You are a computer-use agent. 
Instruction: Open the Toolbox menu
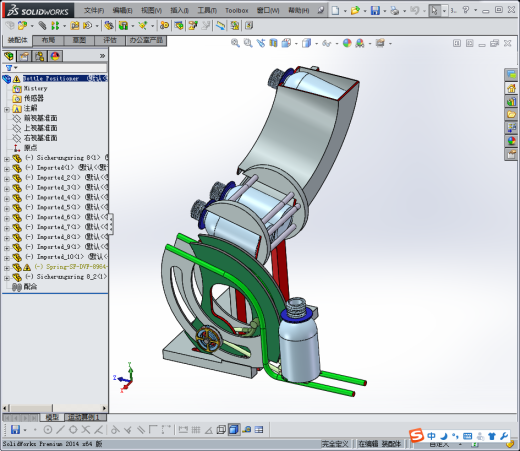point(237,11)
